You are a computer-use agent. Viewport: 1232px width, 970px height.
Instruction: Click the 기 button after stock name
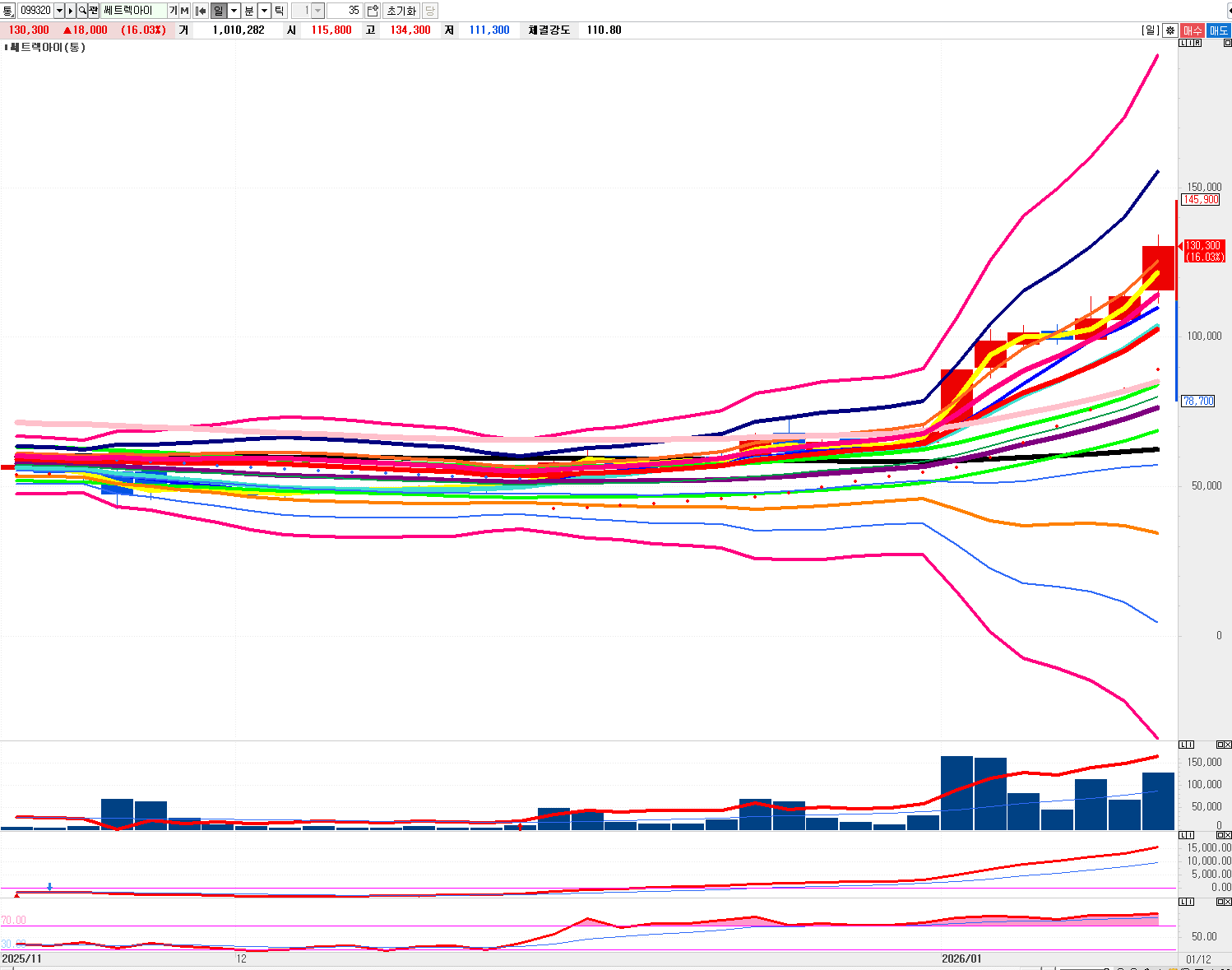point(174,11)
